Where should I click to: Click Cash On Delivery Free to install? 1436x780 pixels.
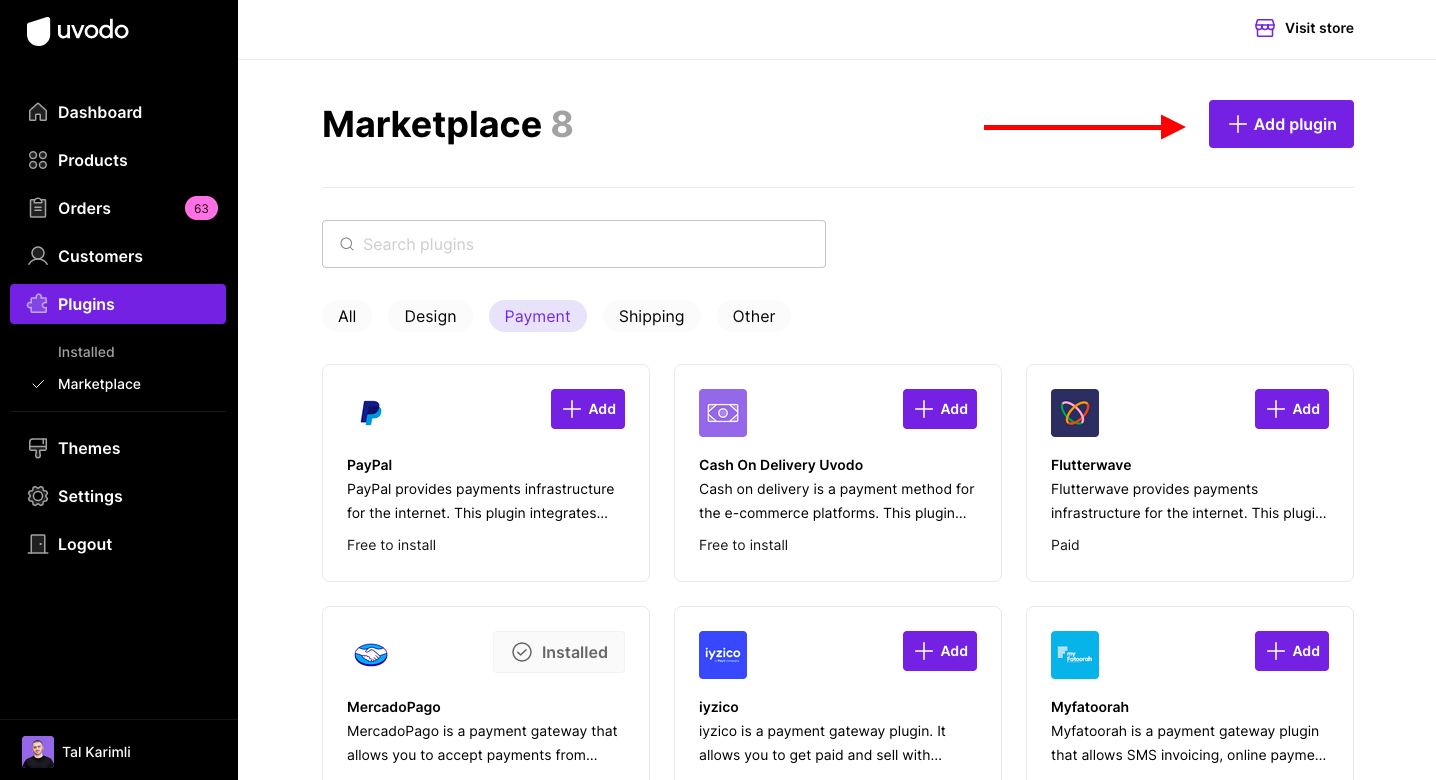coord(744,545)
